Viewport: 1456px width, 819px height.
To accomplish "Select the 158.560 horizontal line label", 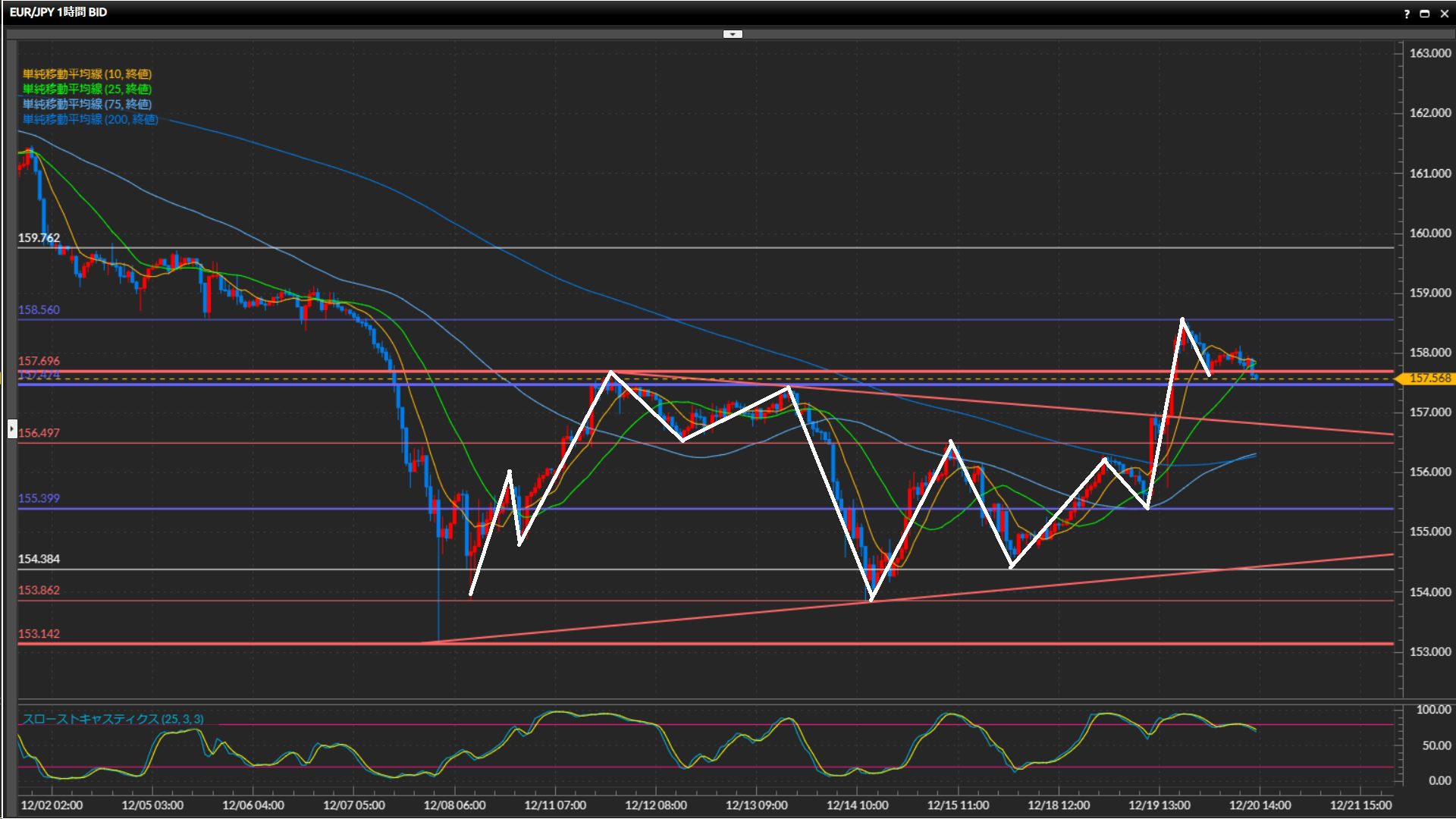I will point(39,309).
